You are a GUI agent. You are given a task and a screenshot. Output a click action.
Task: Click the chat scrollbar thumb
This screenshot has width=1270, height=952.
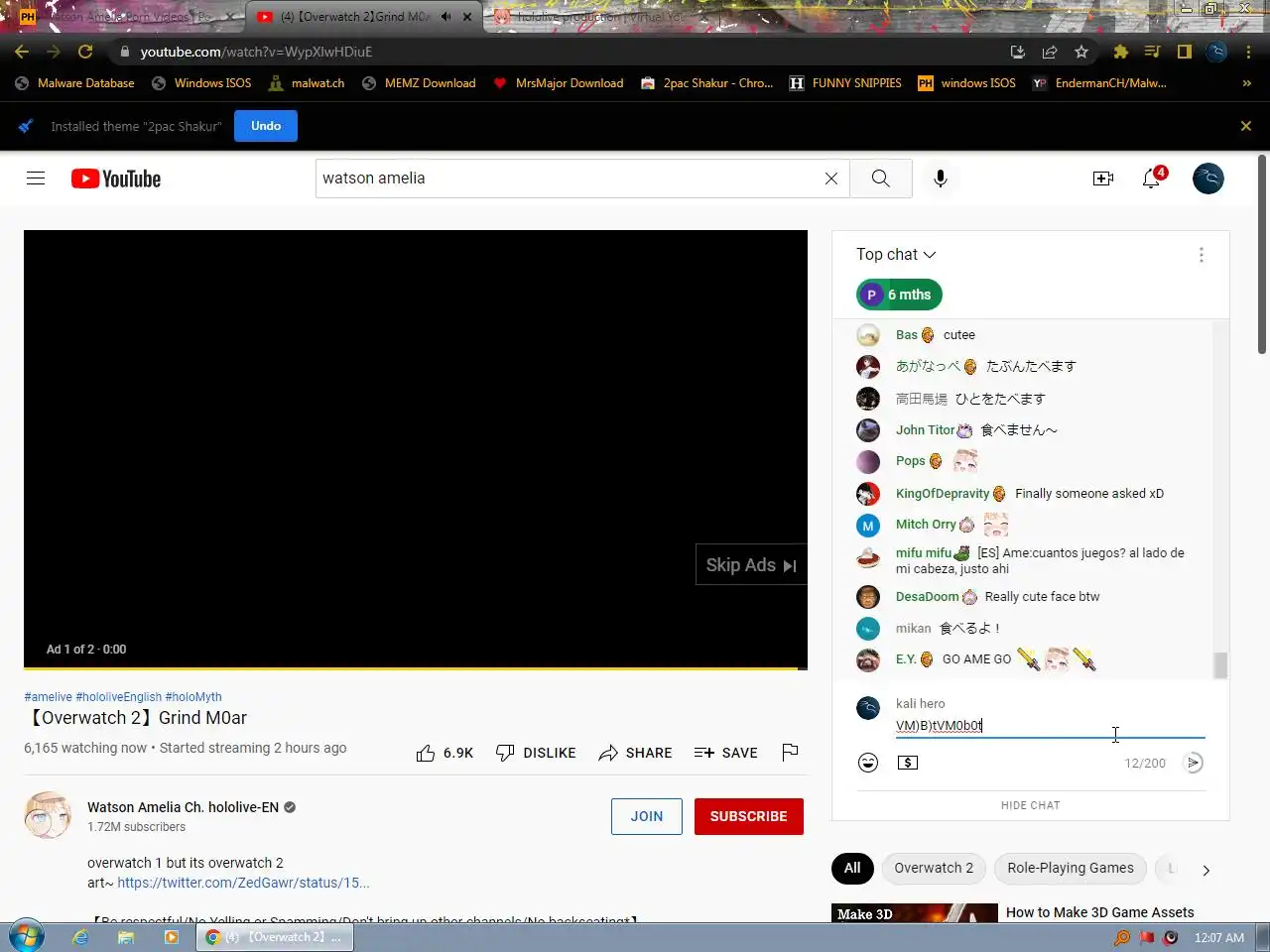click(1220, 665)
